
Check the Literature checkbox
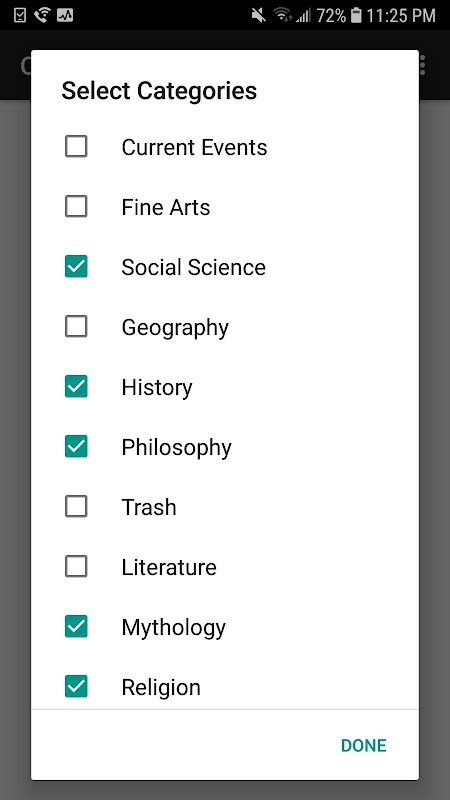click(x=76, y=566)
